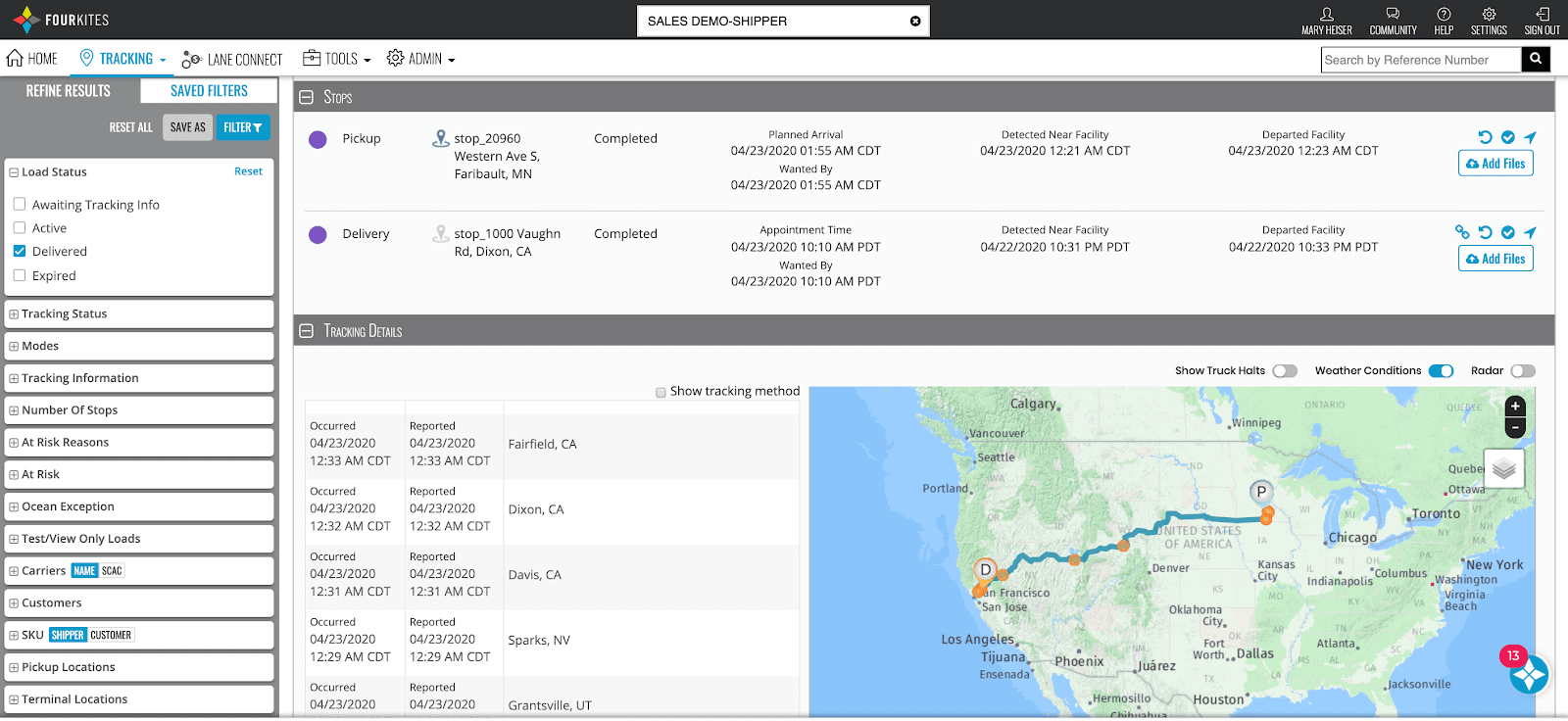Turn off the Weather Conditions switch
1568x721 pixels.
(x=1441, y=371)
